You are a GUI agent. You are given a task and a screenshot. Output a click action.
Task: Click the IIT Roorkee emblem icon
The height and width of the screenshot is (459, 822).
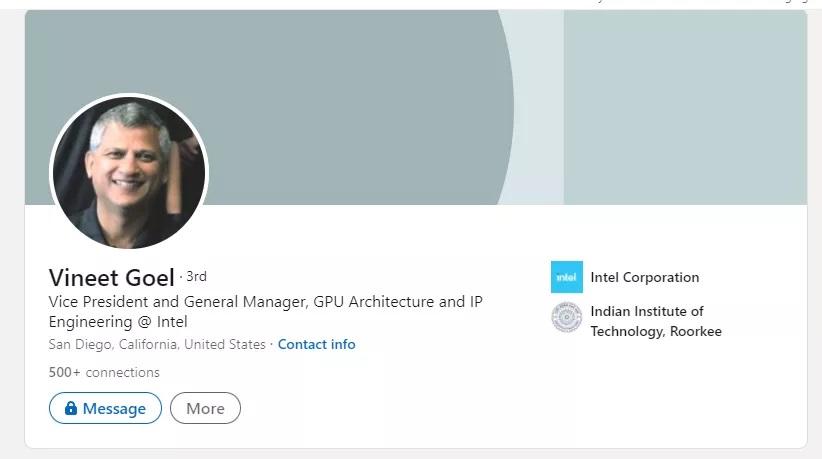point(566,318)
